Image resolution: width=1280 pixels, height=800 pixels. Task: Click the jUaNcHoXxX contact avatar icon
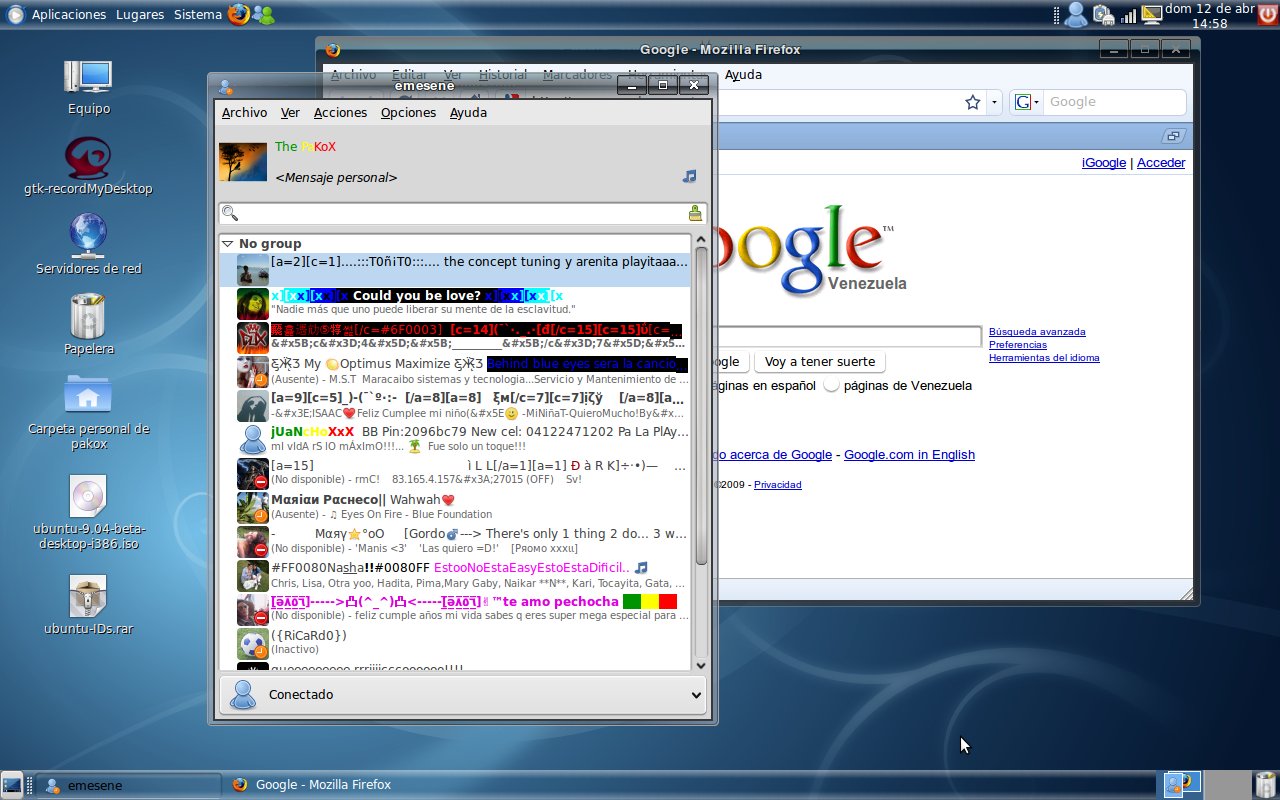point(252,440)
